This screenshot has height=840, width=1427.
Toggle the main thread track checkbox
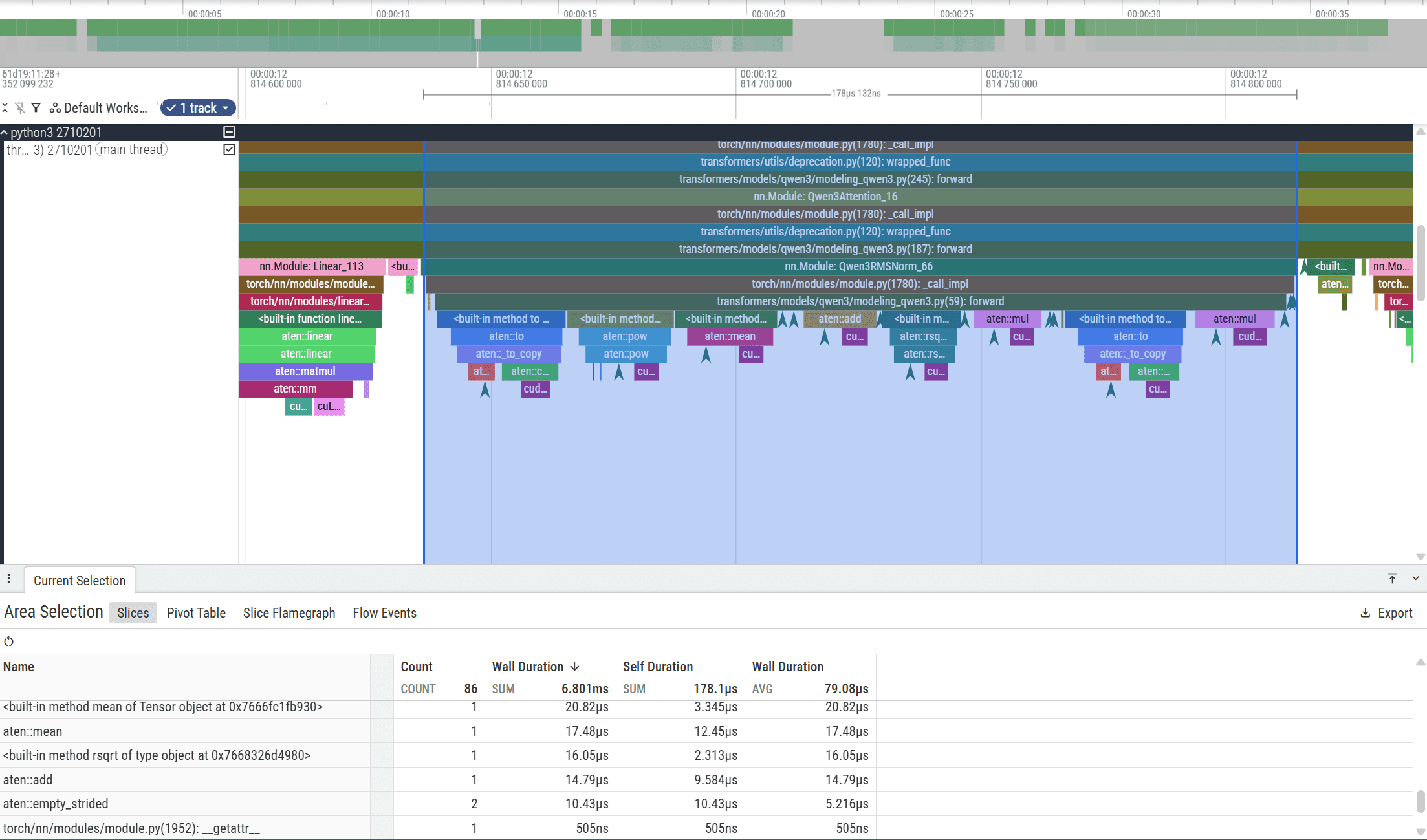click(x=229, y=149)
